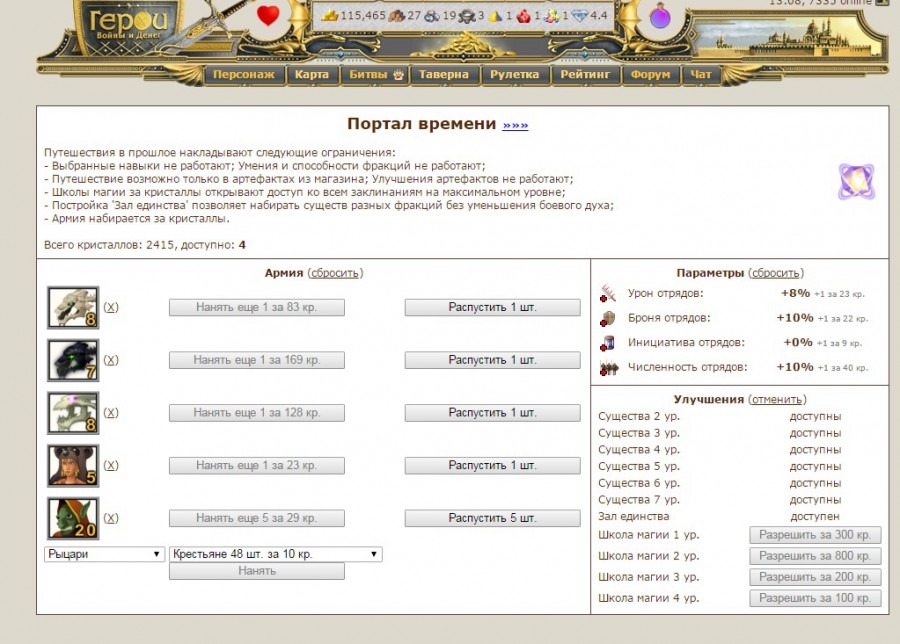
Task: Click the gold coins resource icon
Action: tap(330, 16)
